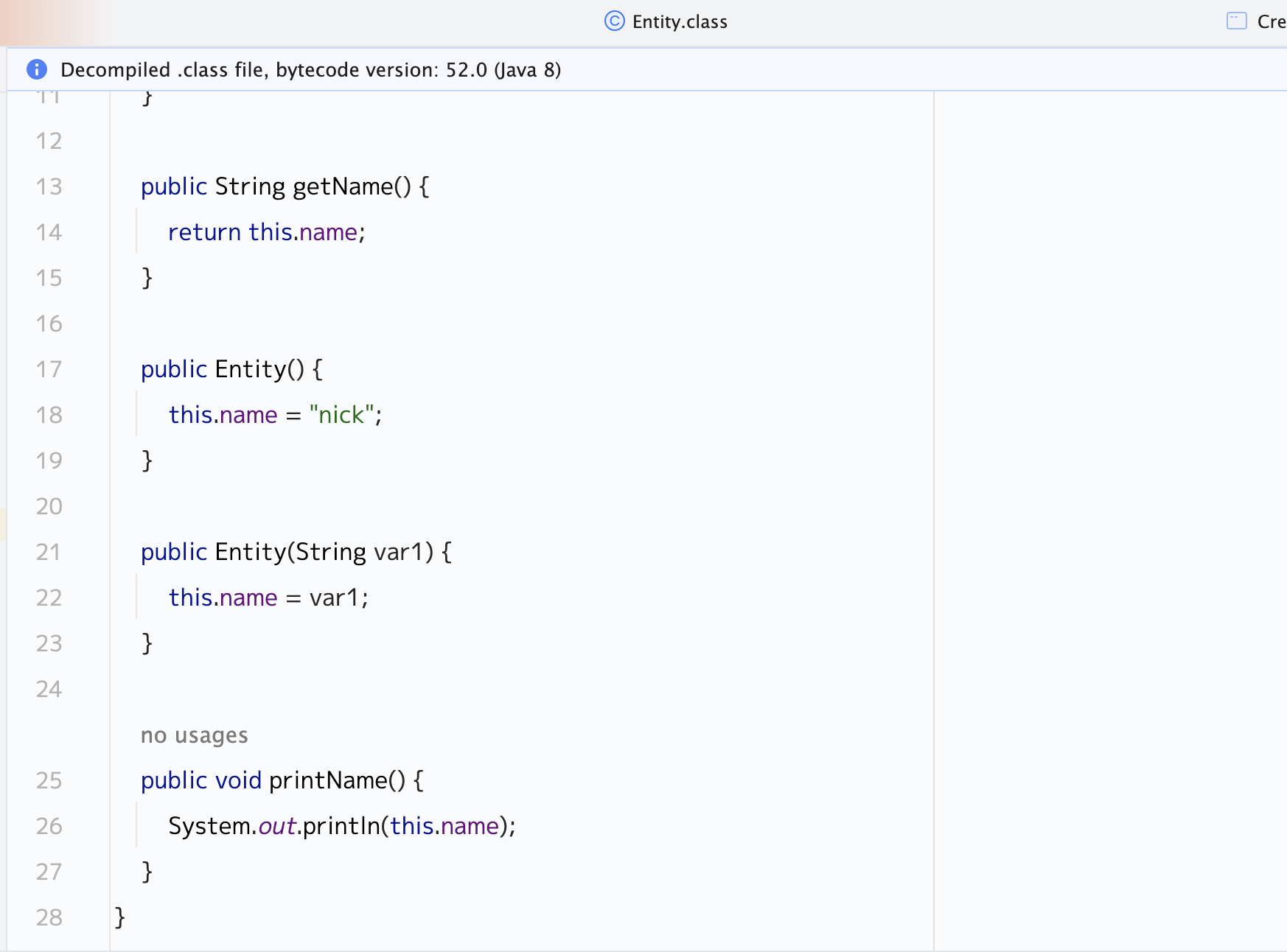Click the final closing brace on line 28

pos(120,917)
